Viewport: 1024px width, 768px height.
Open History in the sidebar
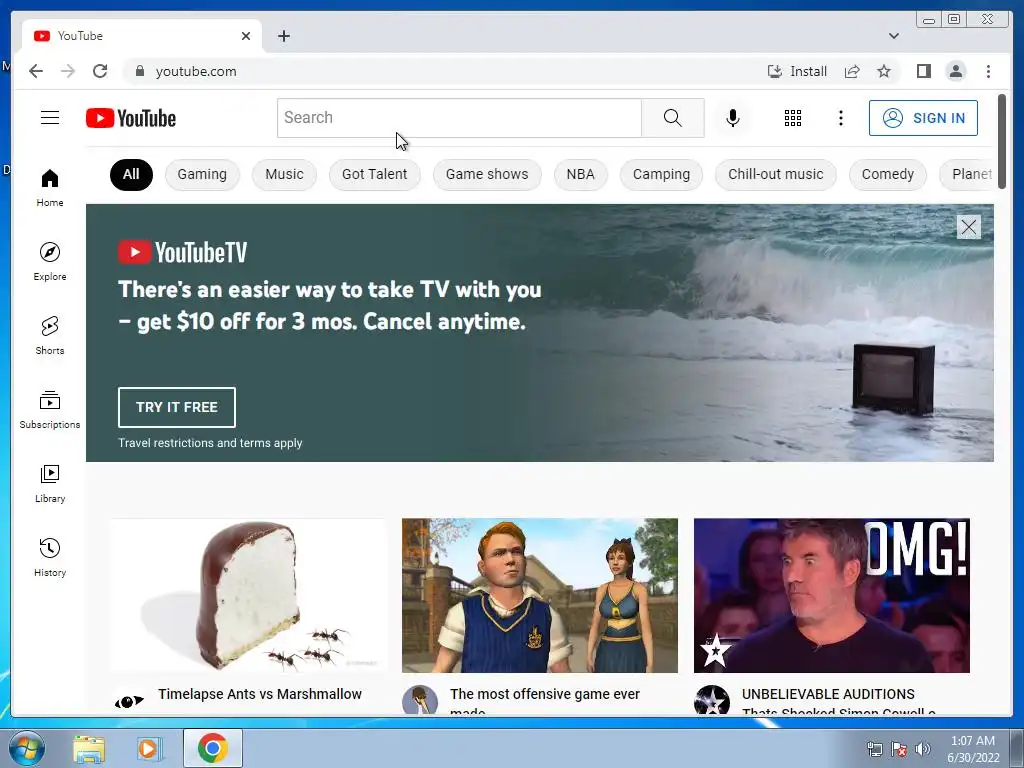50,557
